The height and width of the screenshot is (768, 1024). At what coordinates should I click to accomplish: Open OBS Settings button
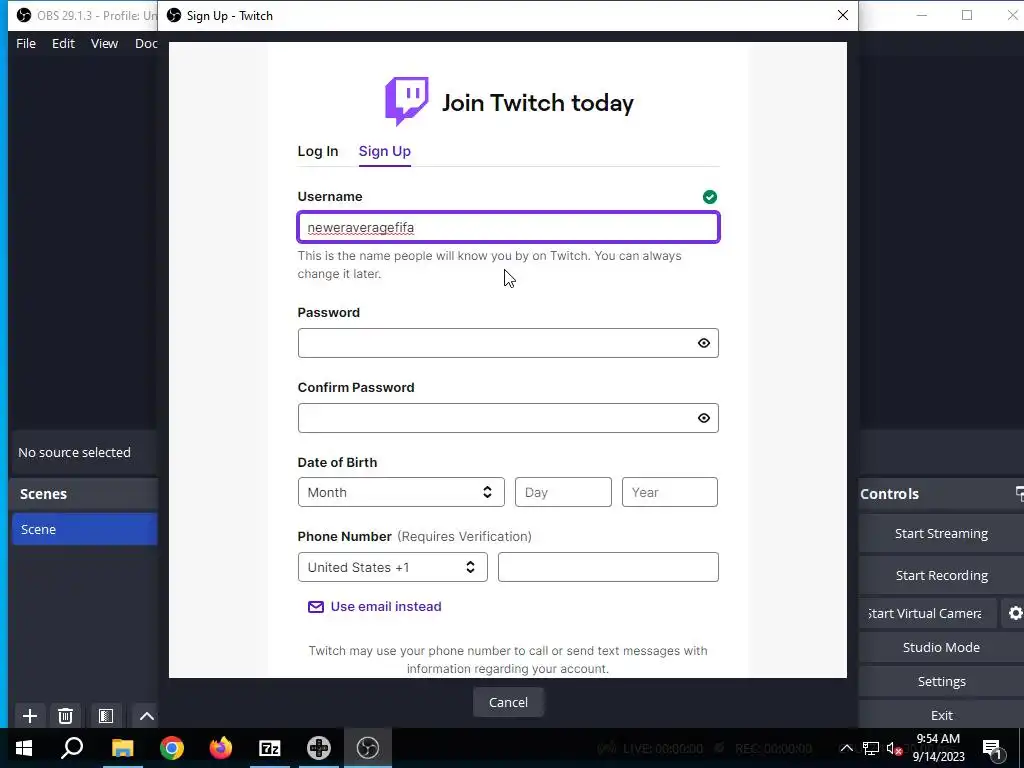point(941,681)
